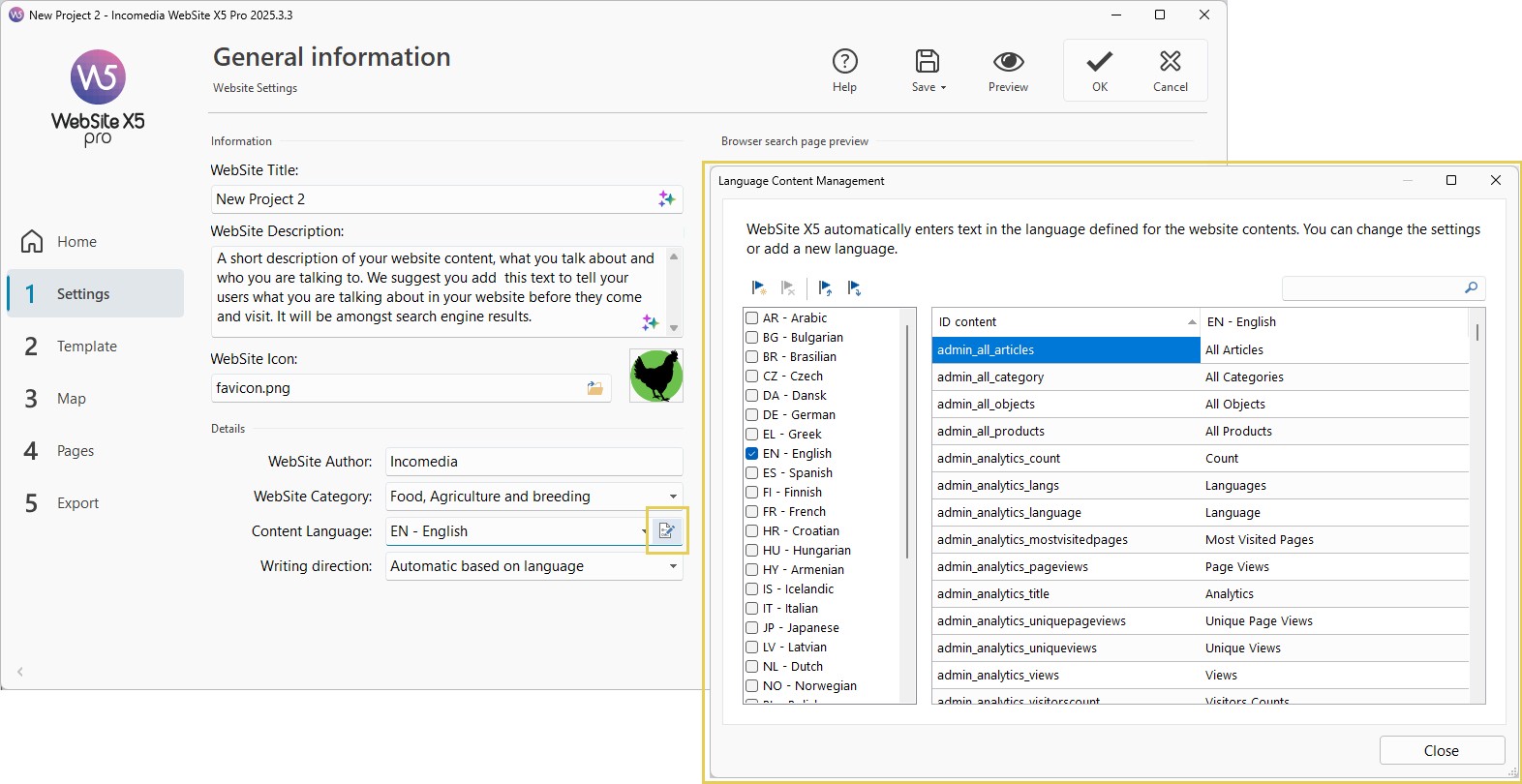The image size is (1522, 784).
Task: Check the NO - Norwegian checkbox
Action: (751, 685)
